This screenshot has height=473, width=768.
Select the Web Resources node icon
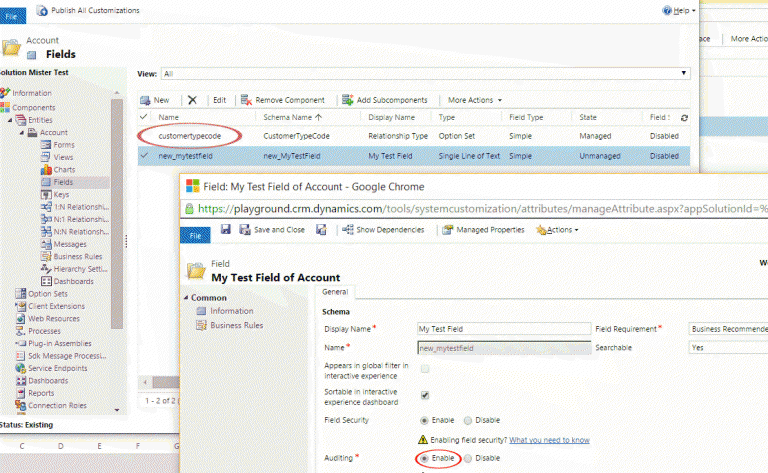click(21, 318)
